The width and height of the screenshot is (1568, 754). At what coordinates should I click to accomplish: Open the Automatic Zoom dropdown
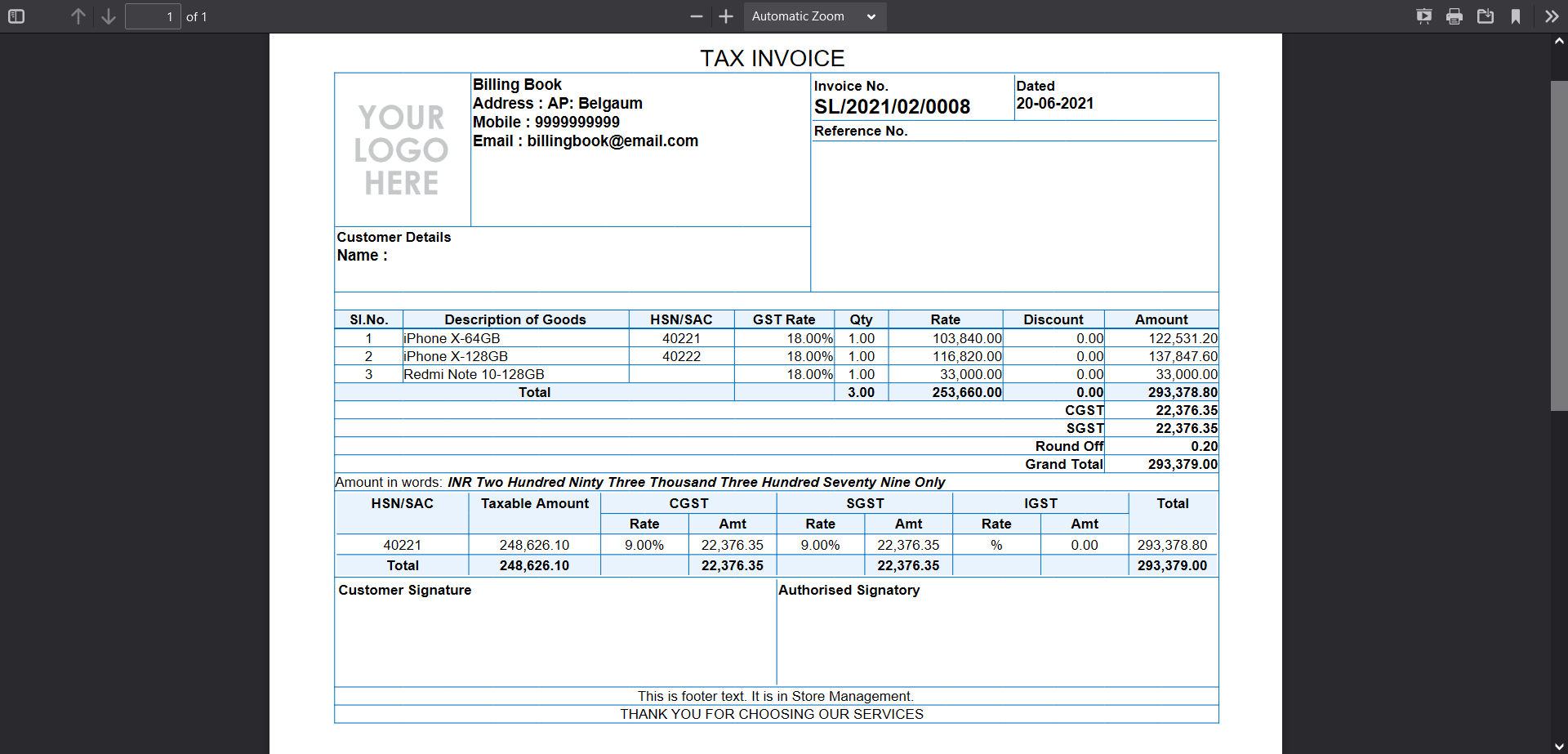[x=814, y=16]
